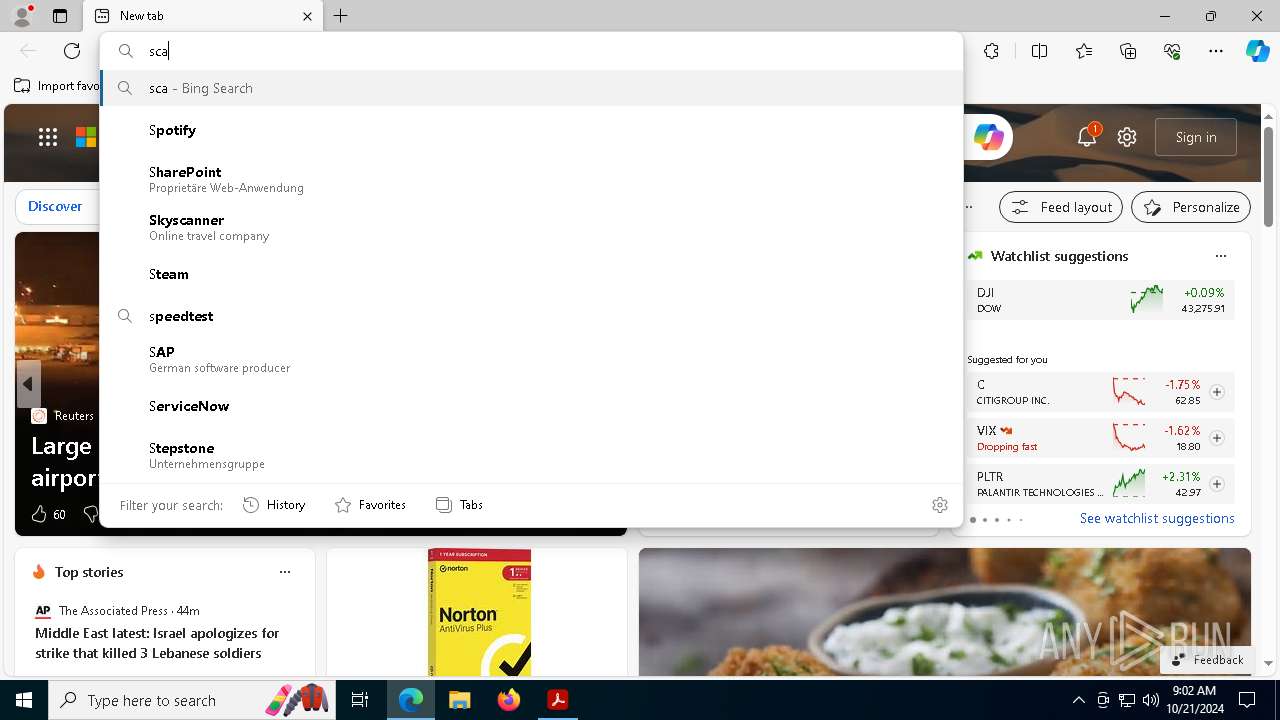This screenshot has height=720, width=1280.
Task: Refresh the page with the reload icon
Action: coord(72,51)
